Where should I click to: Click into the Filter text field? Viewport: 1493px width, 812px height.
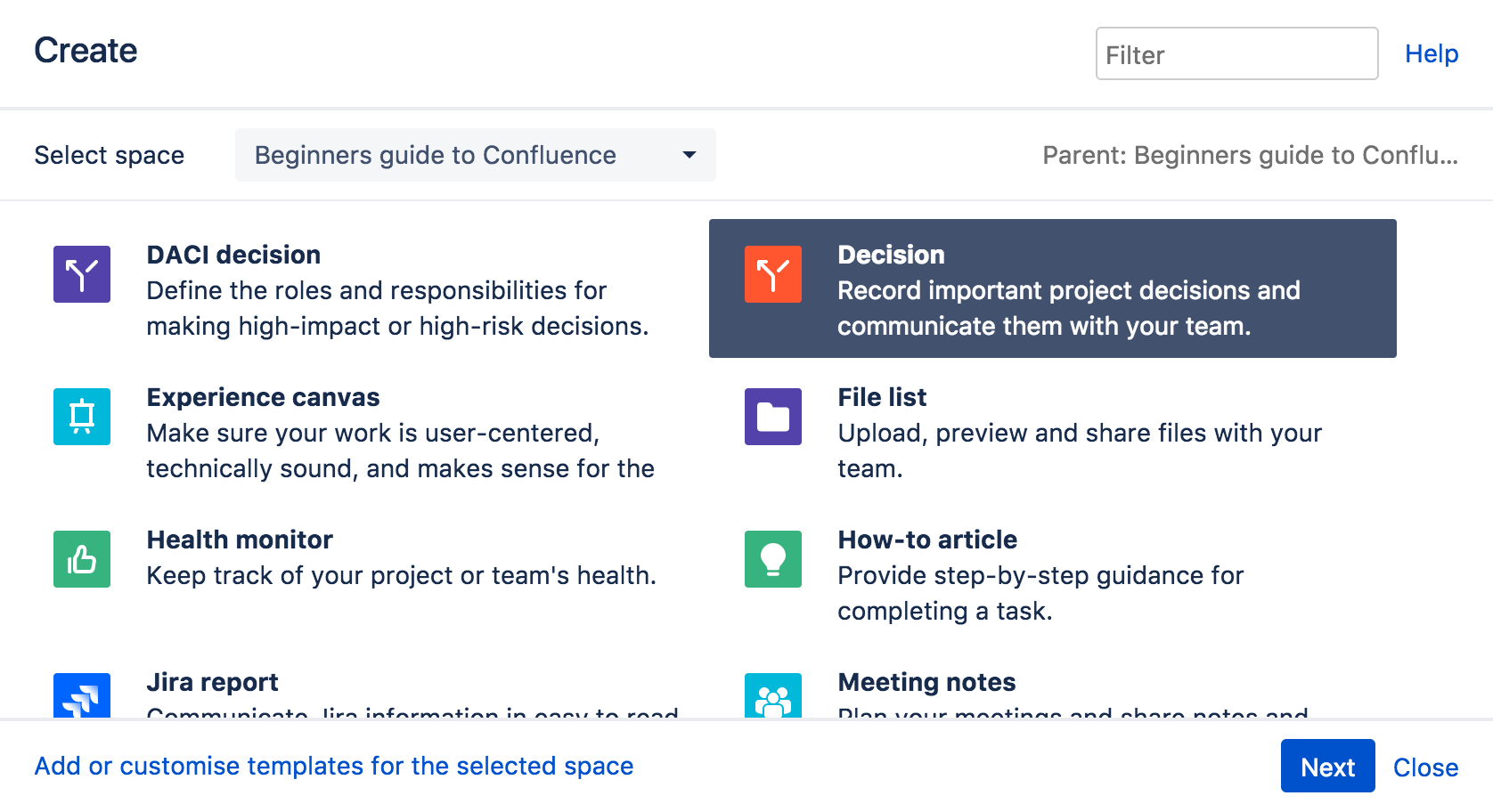pyautogui.click(x=1236, y=54)
